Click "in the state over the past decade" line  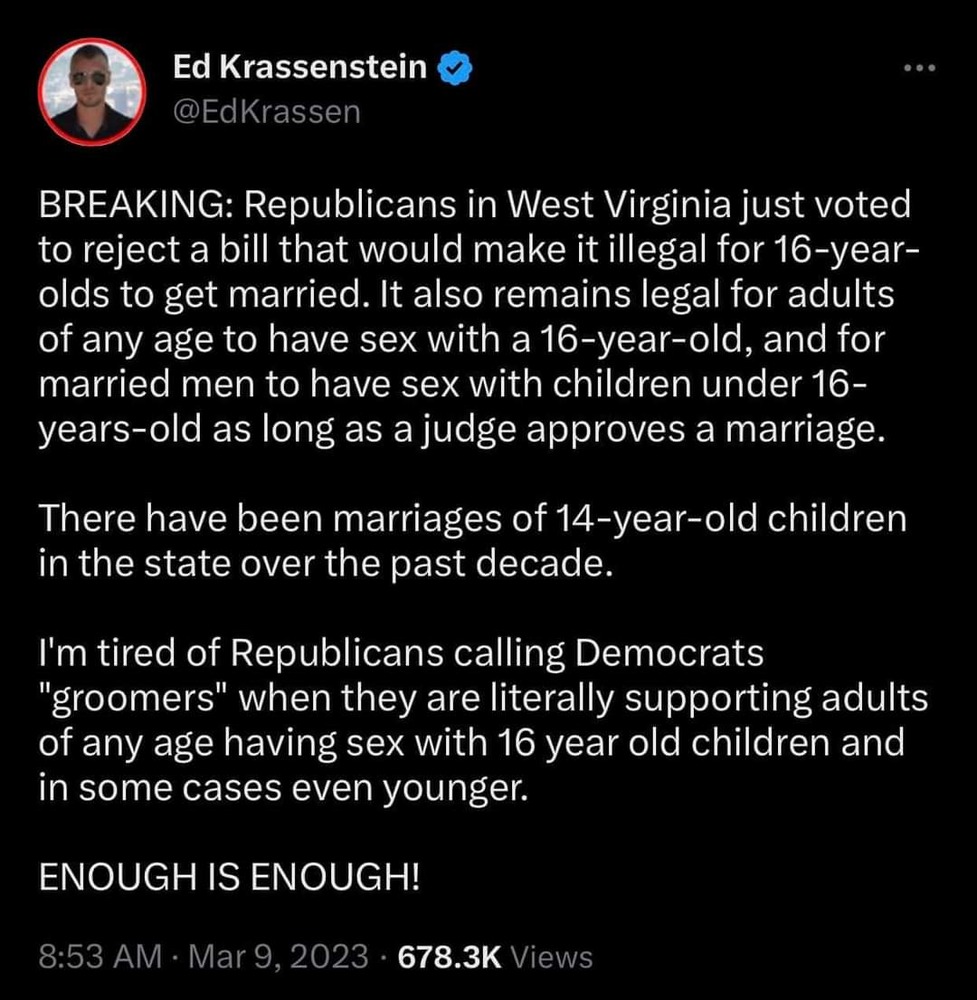coord(323,564)
